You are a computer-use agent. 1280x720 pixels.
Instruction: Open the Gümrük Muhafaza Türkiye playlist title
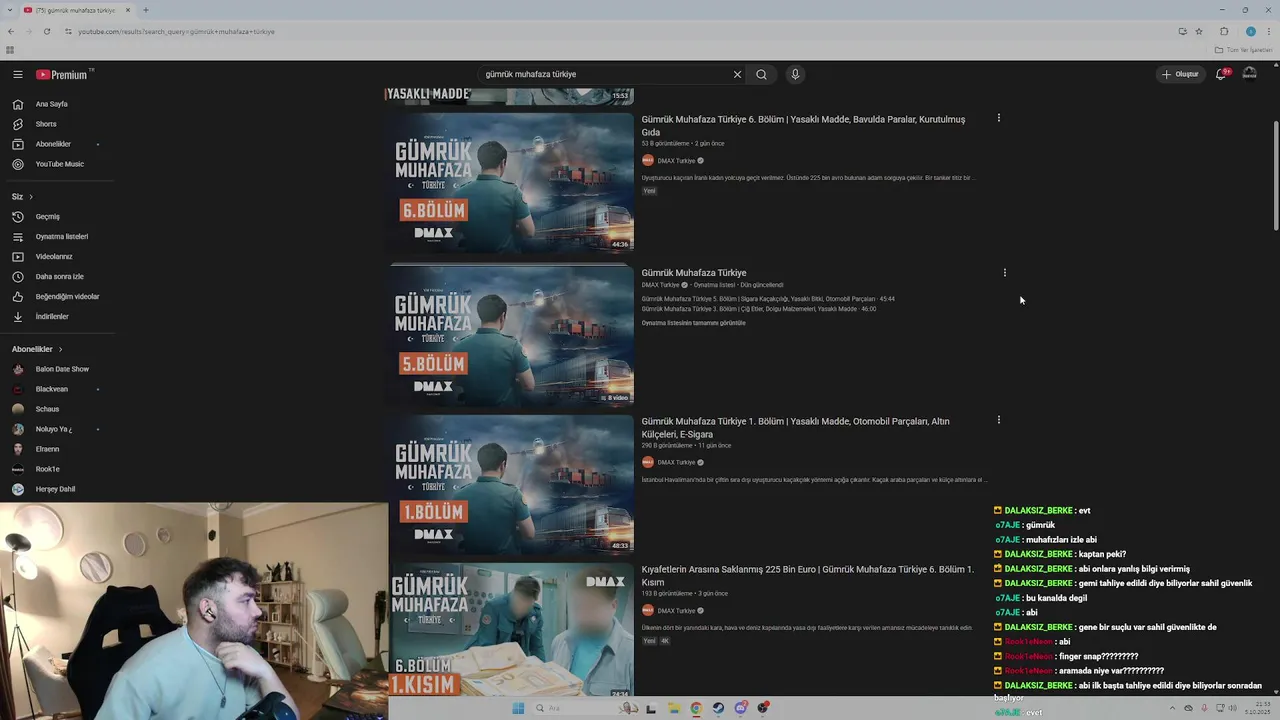tap(694, 272)
